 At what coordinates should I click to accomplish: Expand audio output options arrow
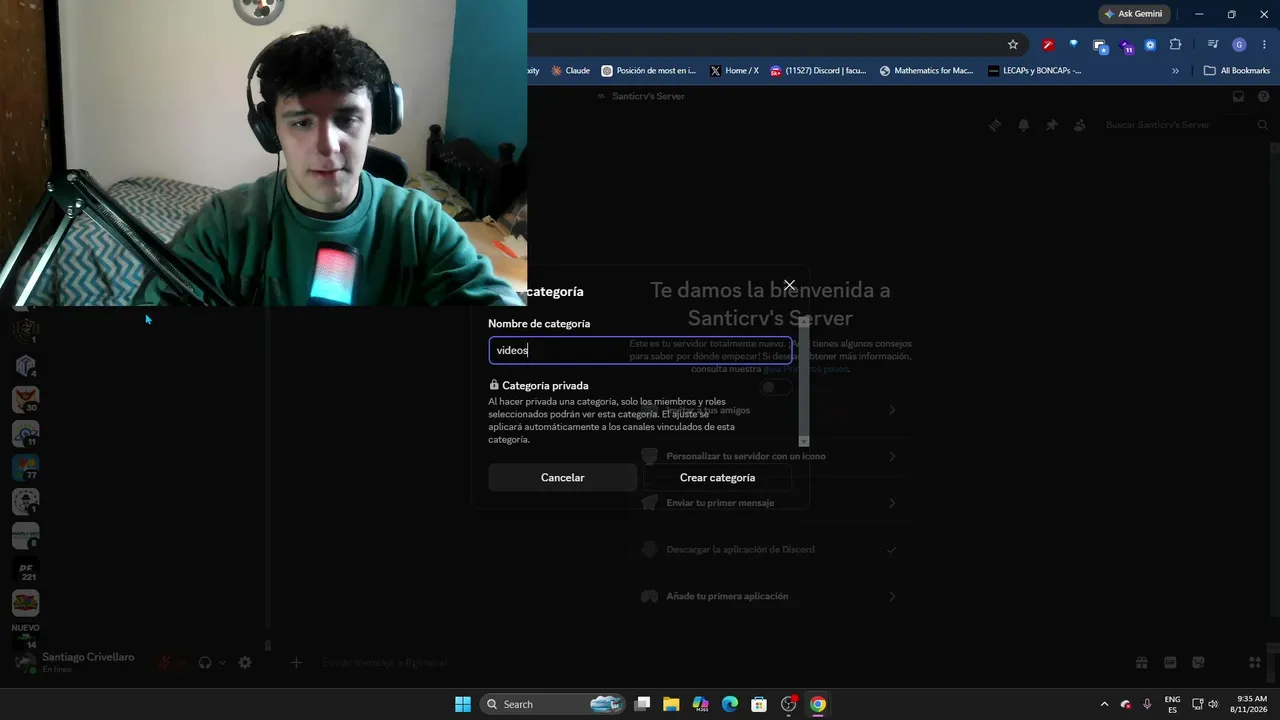pyautogui.click(x=222, y=662)
